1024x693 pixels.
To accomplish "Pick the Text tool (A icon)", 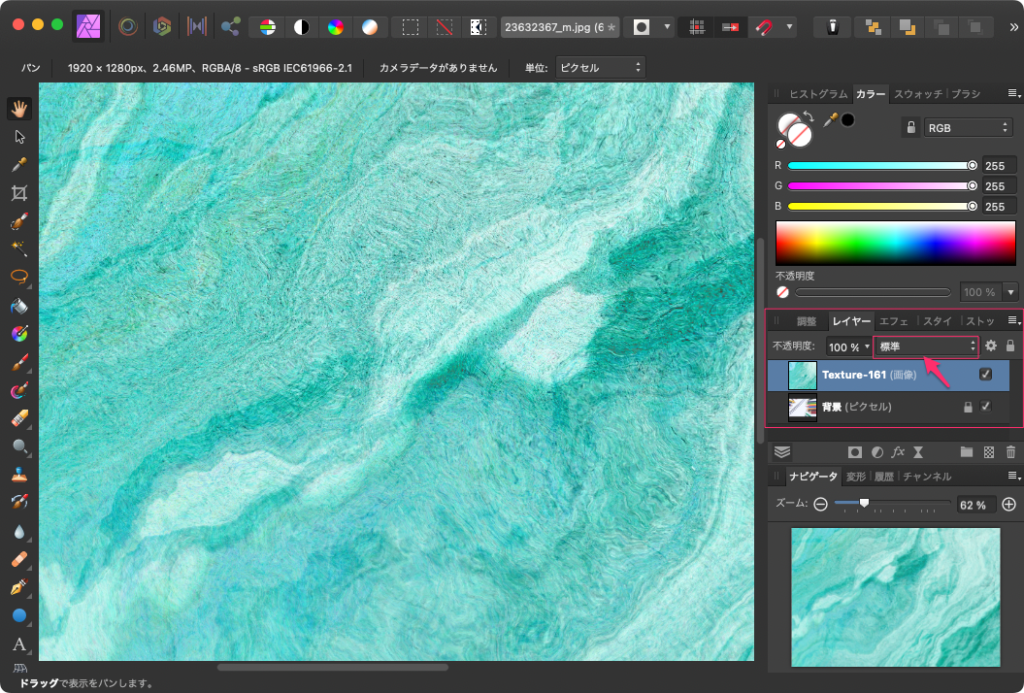I will tap(19, 644).
